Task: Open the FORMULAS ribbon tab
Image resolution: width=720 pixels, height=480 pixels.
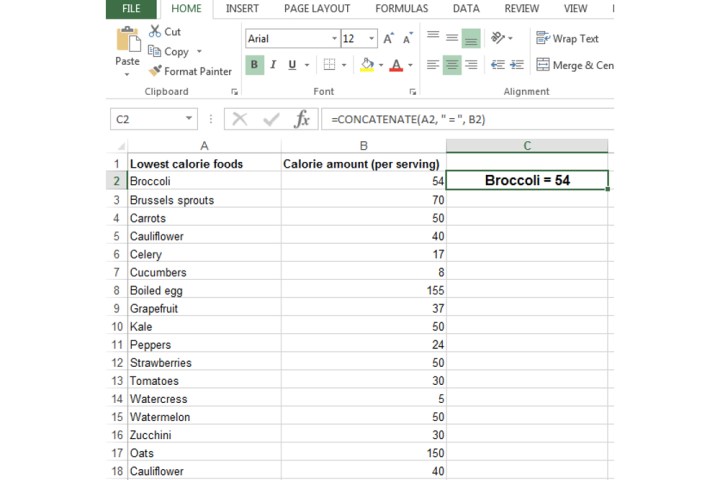Action: click(x=401, y=9)
